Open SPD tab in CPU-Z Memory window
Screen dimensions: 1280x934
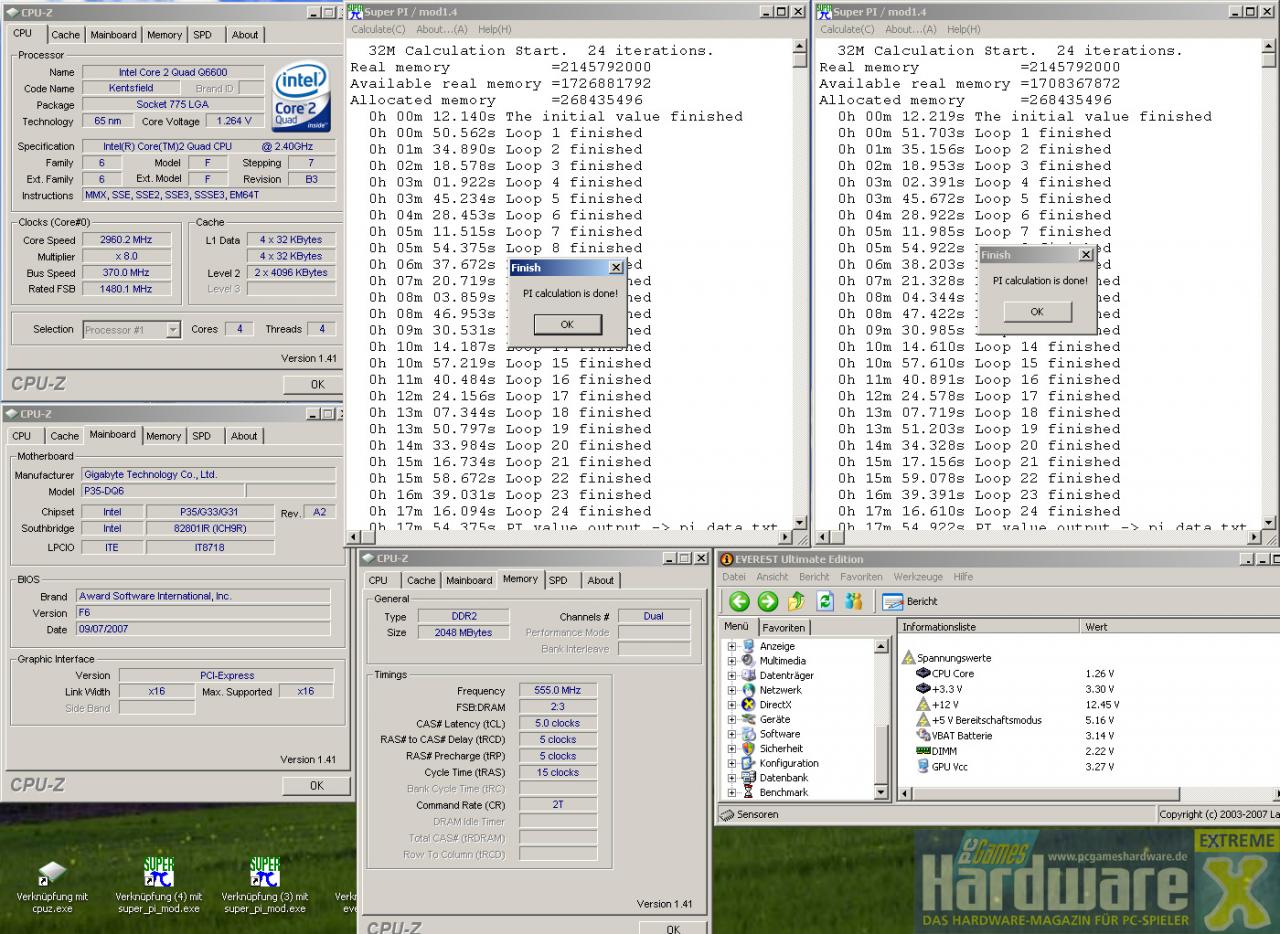pos(558,580)
